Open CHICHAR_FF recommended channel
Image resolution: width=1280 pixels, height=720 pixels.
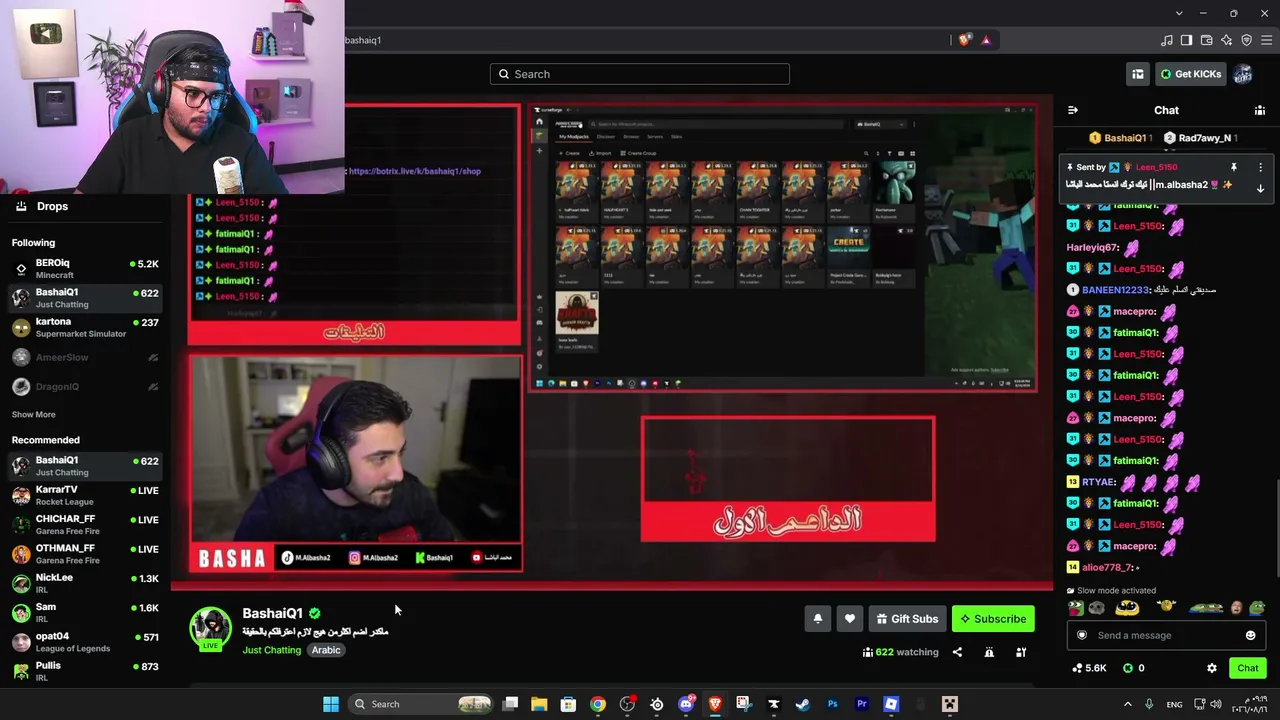pos(85,524)
